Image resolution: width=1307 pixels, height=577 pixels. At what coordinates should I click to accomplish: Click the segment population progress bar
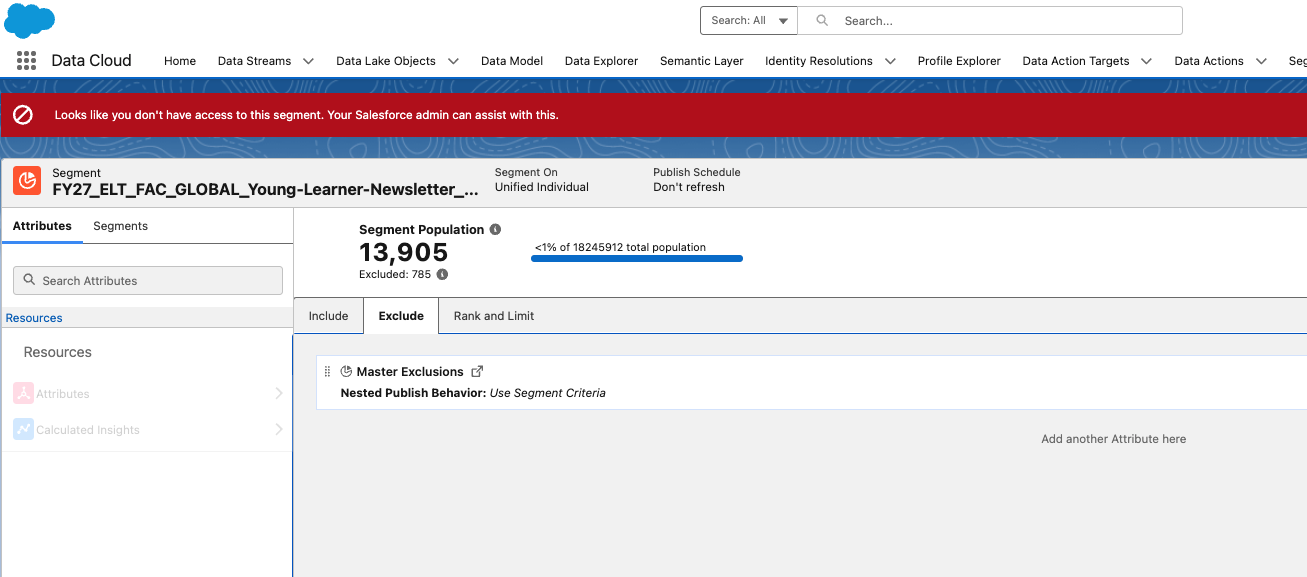637,259
